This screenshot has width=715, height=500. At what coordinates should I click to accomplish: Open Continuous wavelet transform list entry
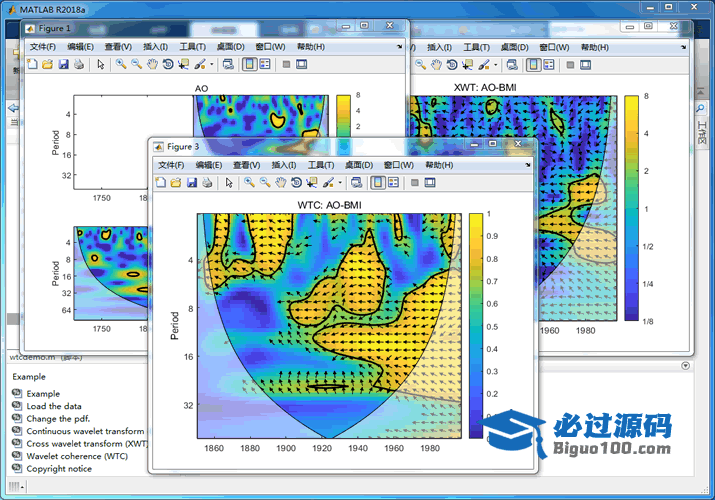[85, 431]
